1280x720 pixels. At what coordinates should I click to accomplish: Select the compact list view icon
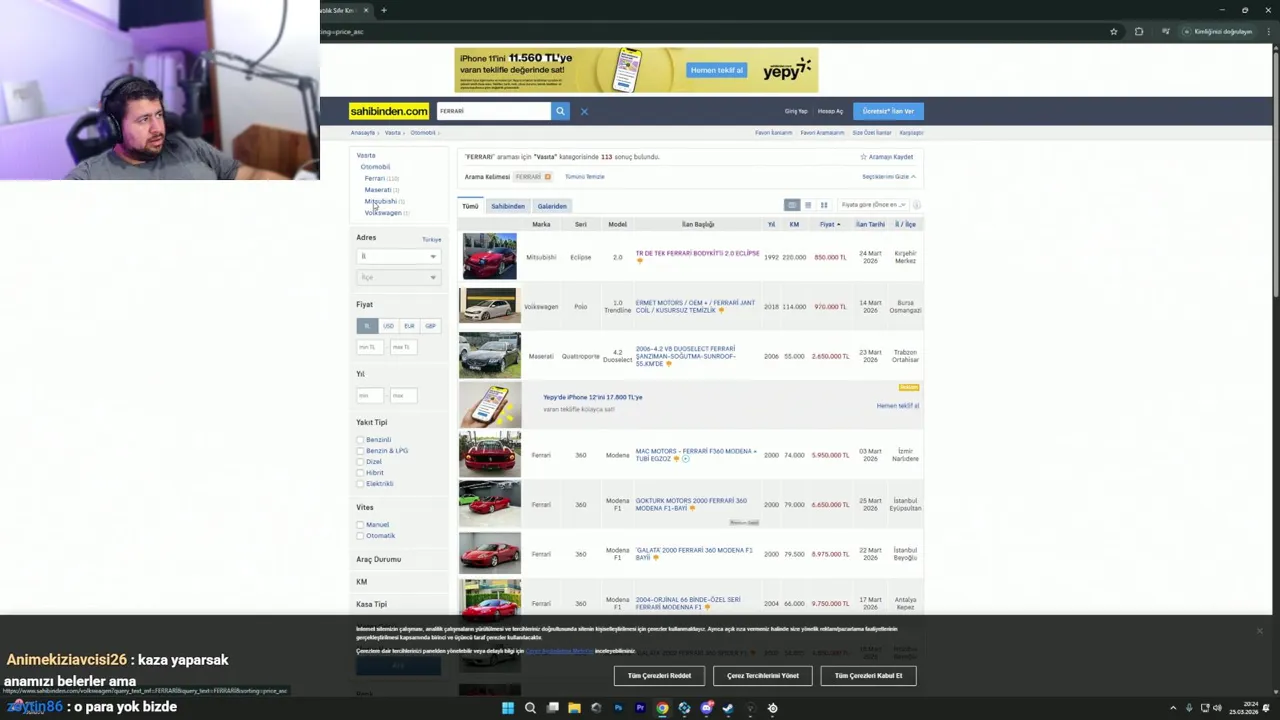click(808, 205)
